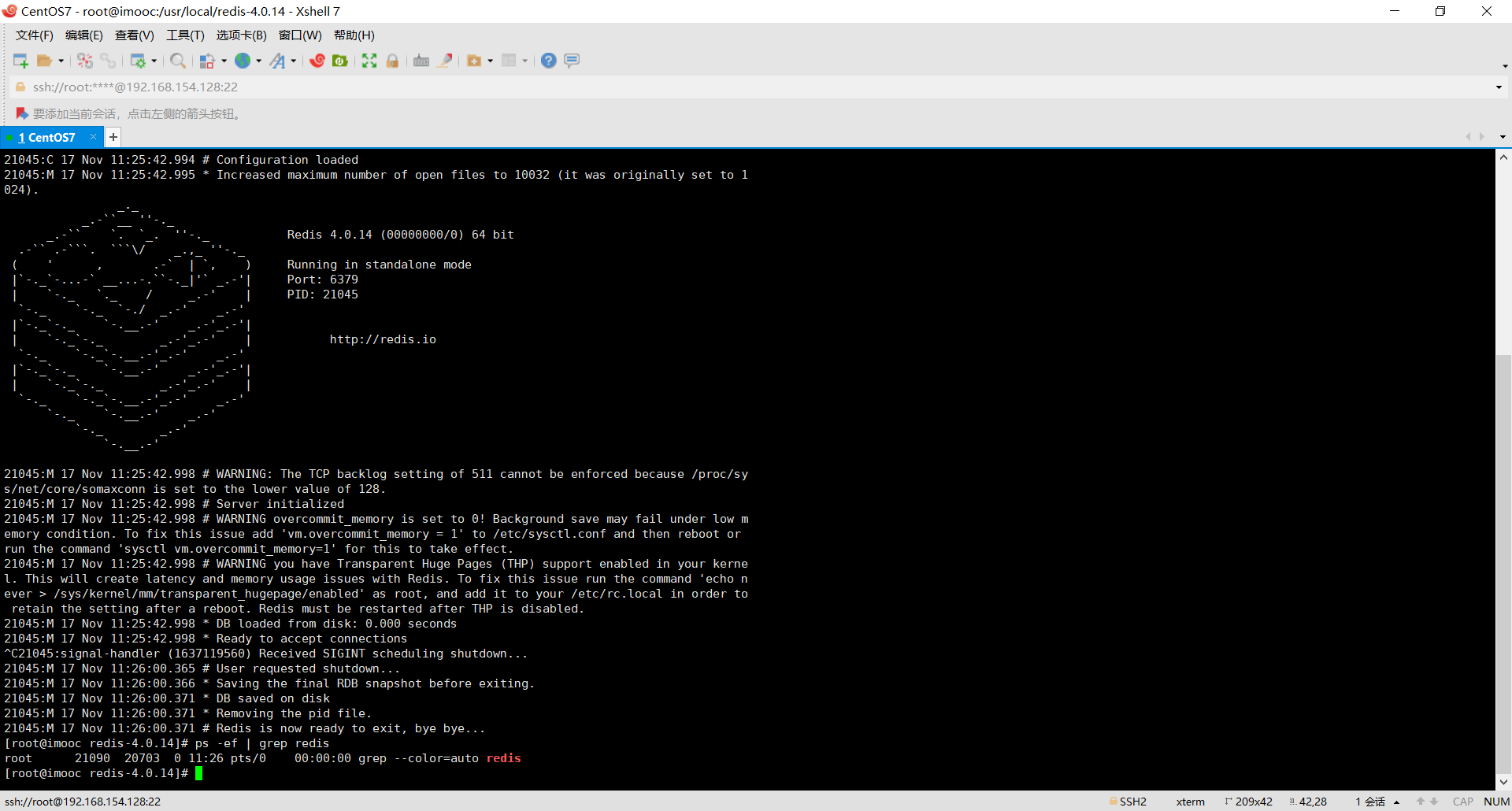Expand the color scheme dropdown arrow
Viewport: 1512px width, 811px height.
point(224,61)
